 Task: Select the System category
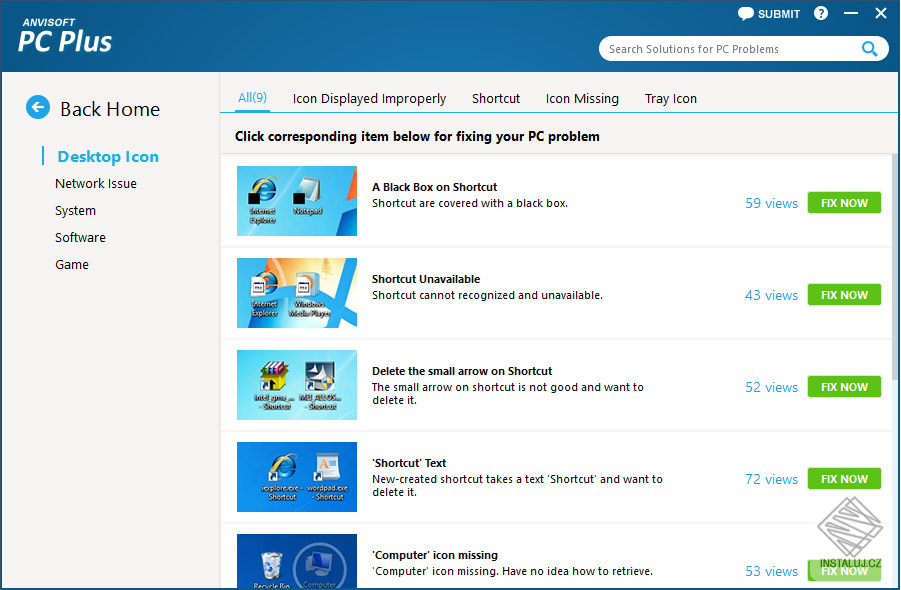tap(75, 211)
